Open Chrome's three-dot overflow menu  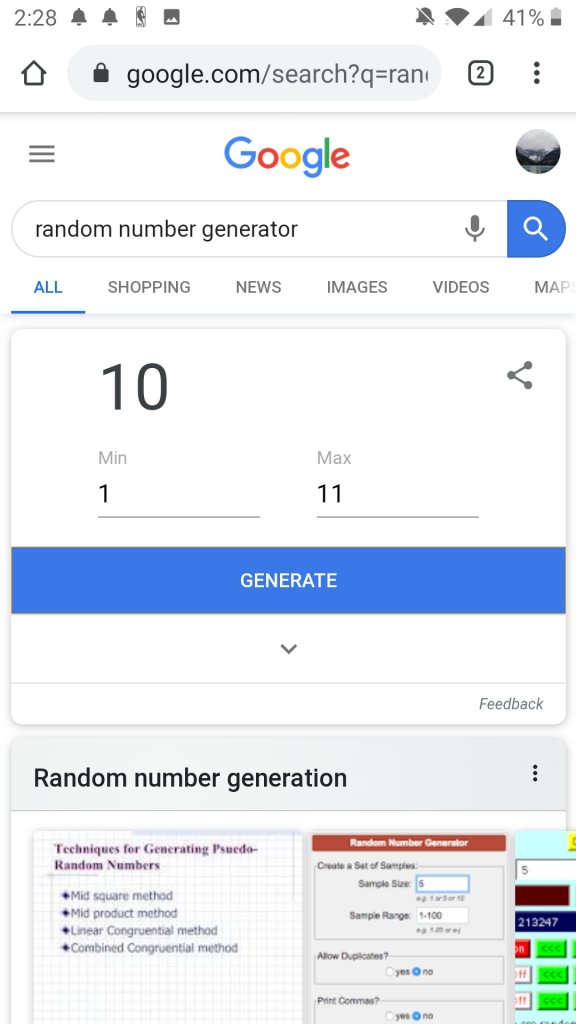[536, 73]
